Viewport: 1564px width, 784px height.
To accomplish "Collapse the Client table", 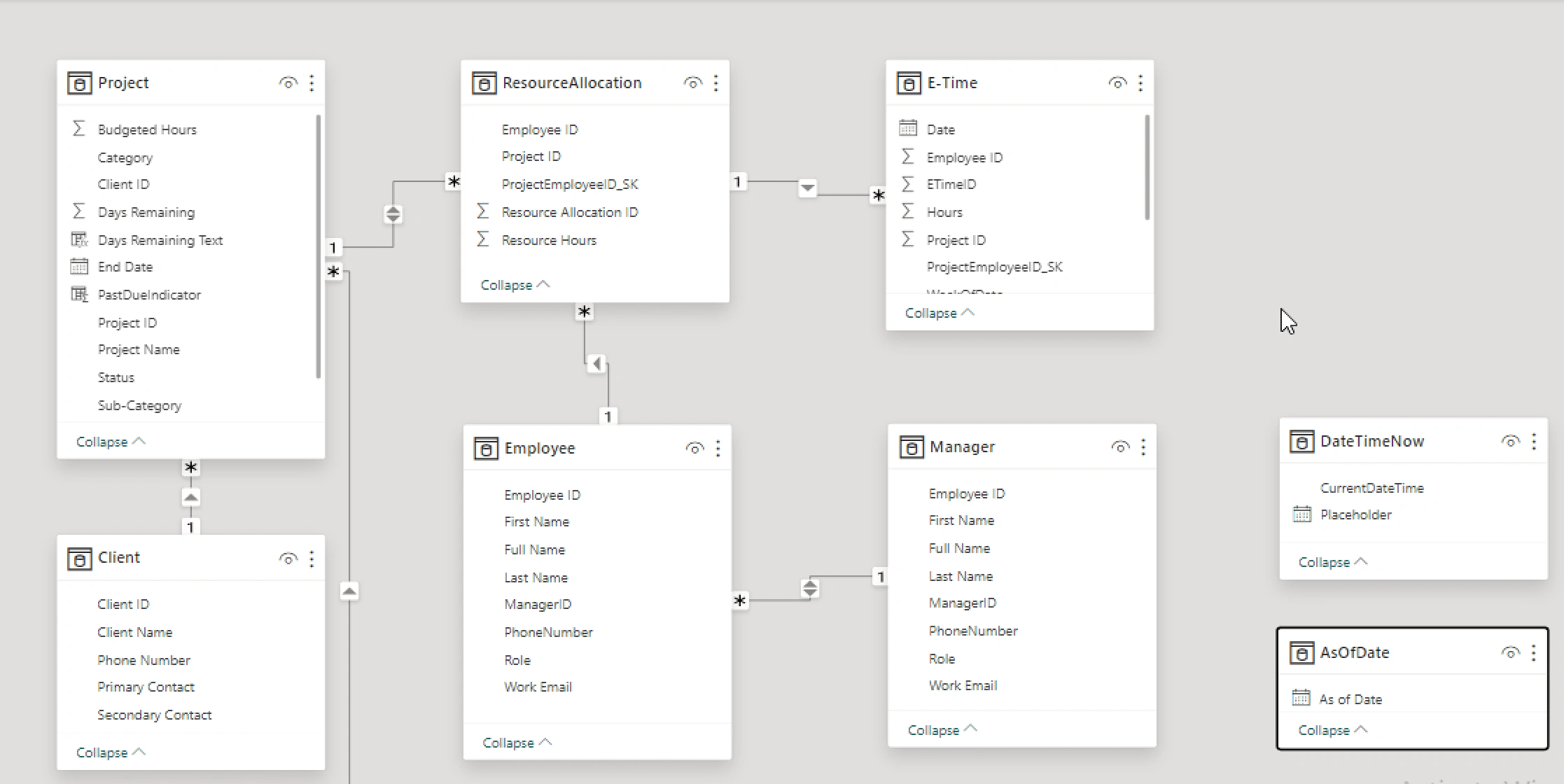I will (x=111, y=752).
